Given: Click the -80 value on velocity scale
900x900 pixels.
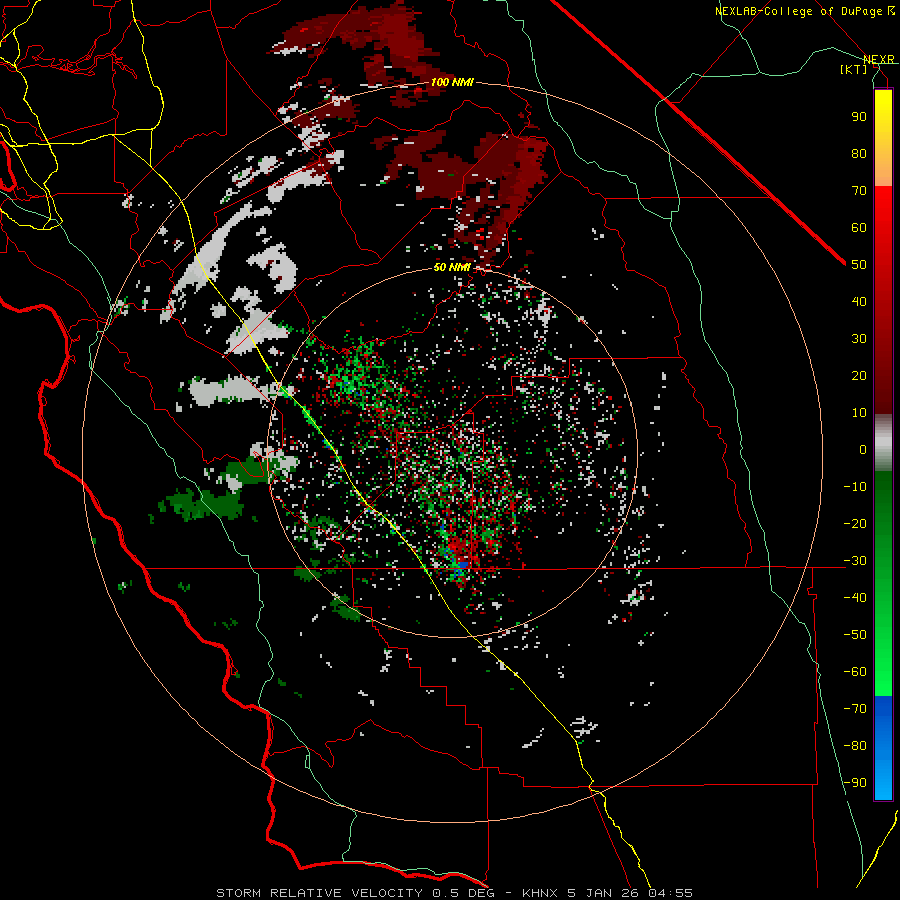Looking at the screenshot, I should pos(855,746).
